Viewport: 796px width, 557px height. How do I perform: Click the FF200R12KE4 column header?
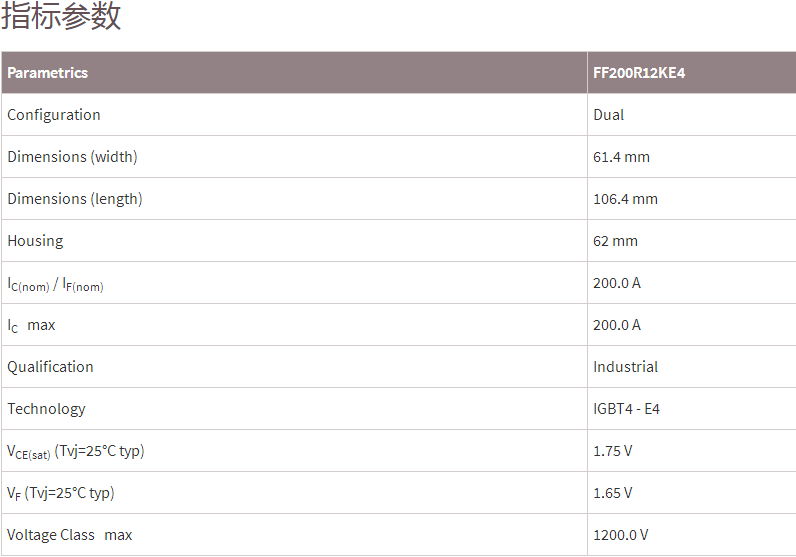pos(638,73)
